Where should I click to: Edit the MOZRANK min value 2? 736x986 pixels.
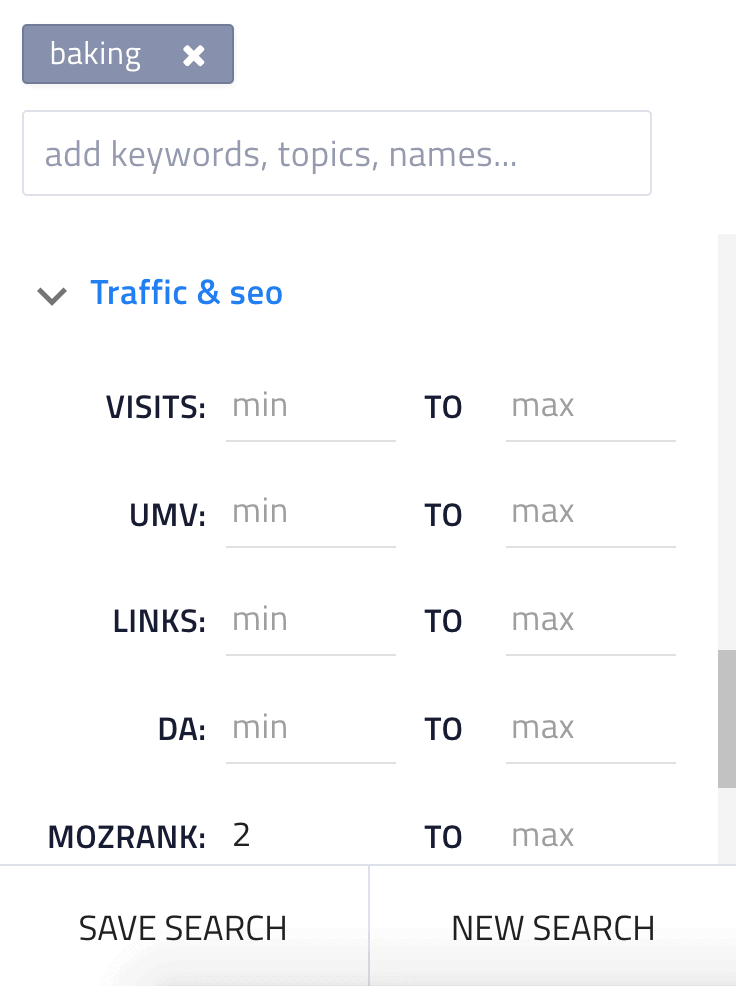[x=310, y=835]
